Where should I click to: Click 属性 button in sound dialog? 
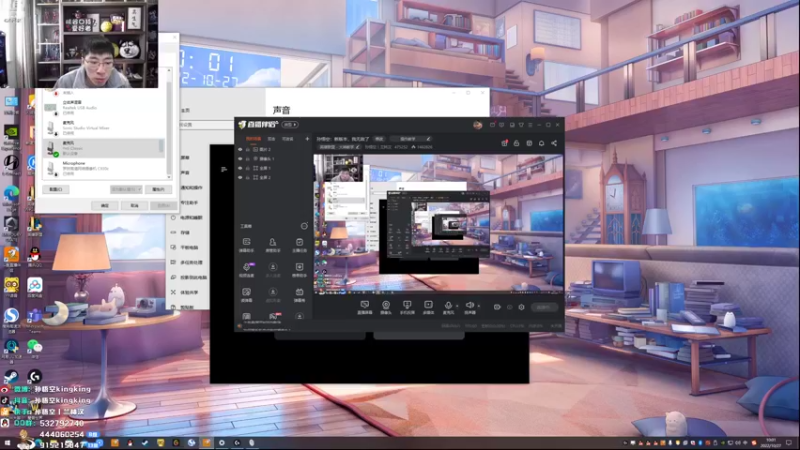pyautogui.click(x=158, y=189)
